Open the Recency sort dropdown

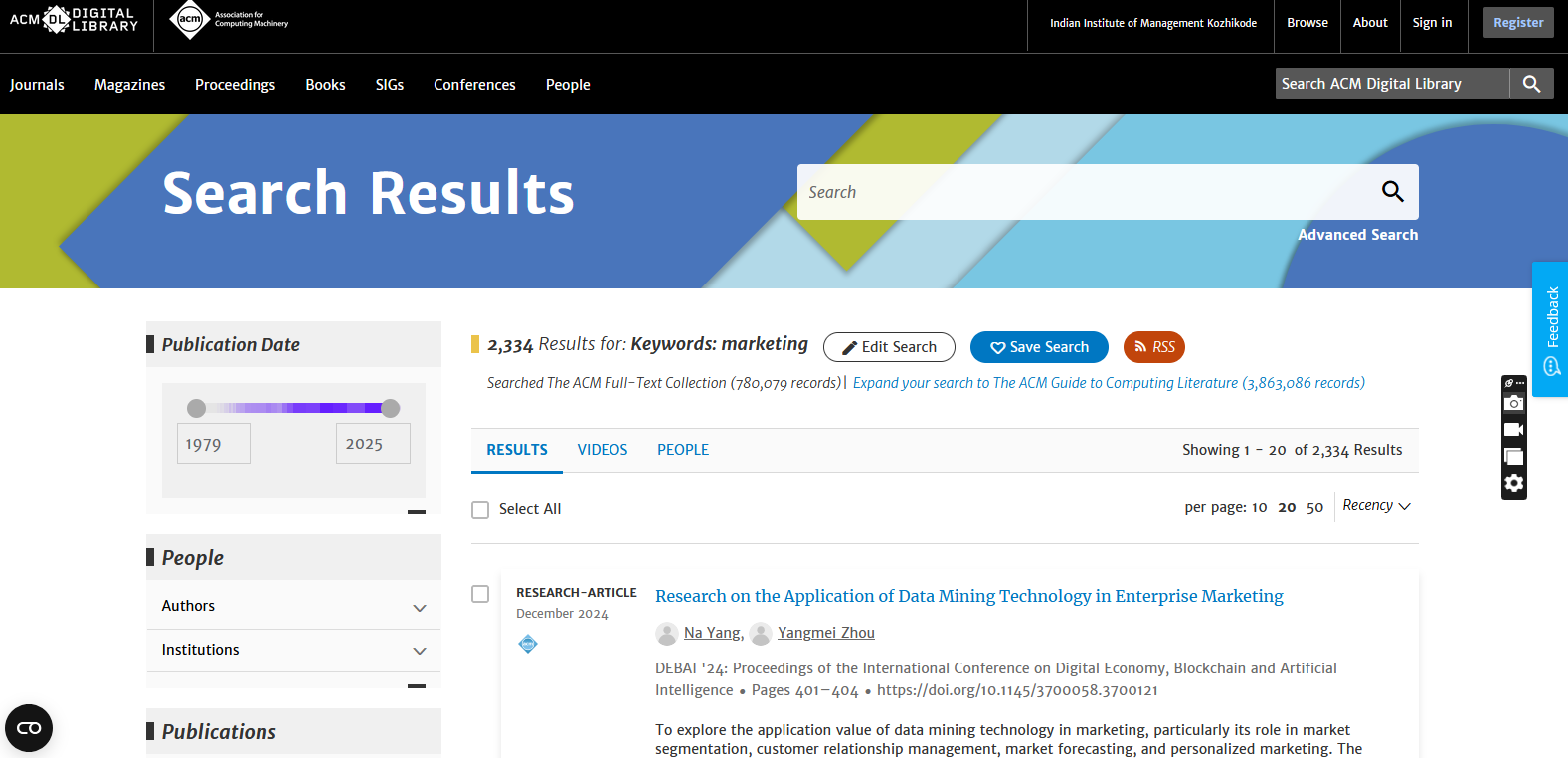[x=1376, y=506]
